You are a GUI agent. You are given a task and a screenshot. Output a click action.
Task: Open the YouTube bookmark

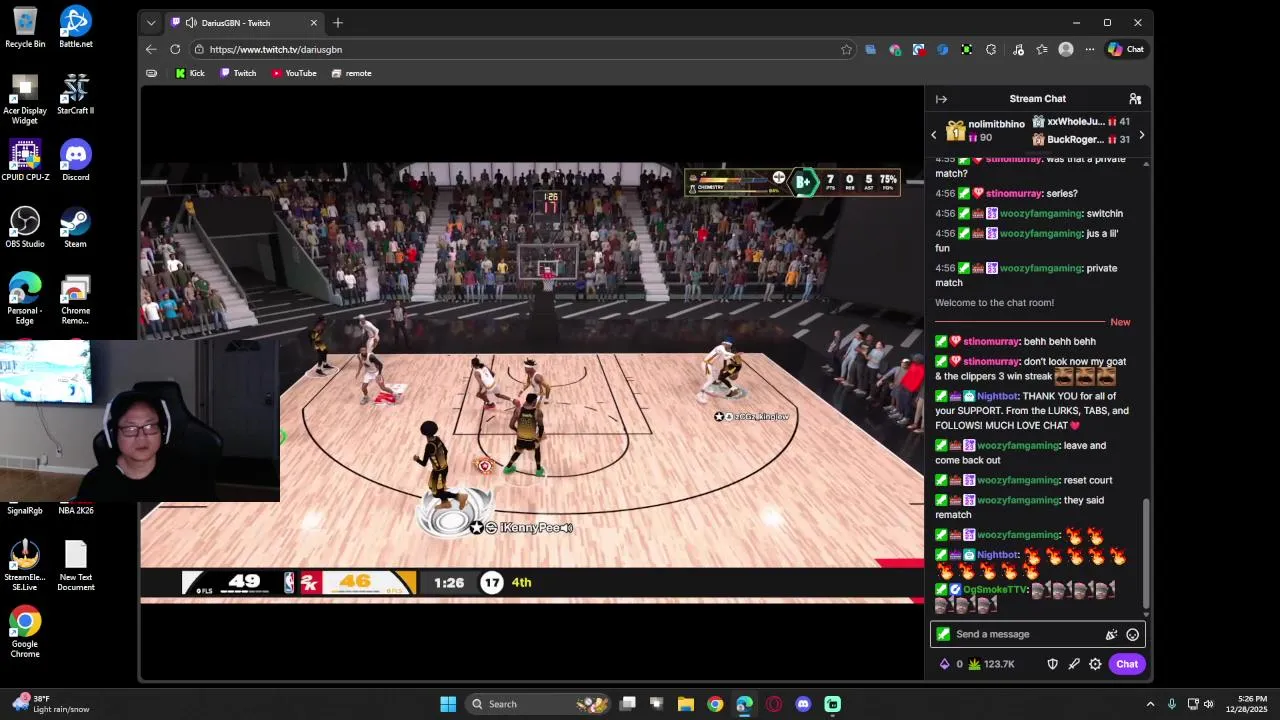pos(294,73)
